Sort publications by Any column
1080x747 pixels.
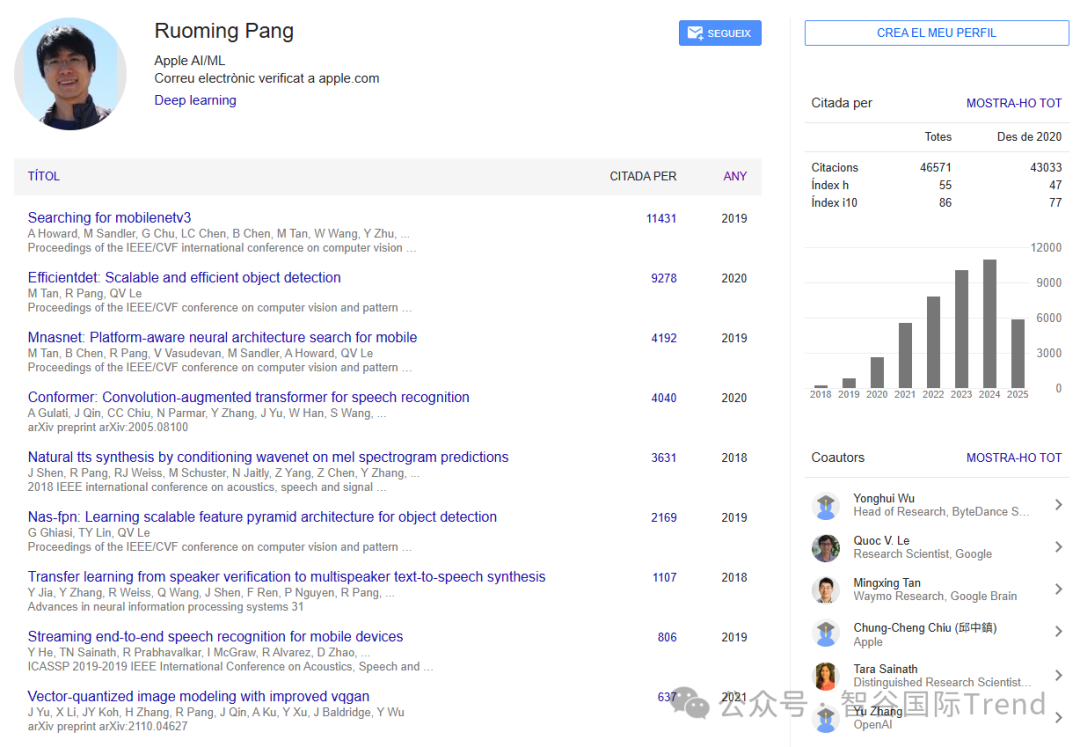click(x=735, y=176)
